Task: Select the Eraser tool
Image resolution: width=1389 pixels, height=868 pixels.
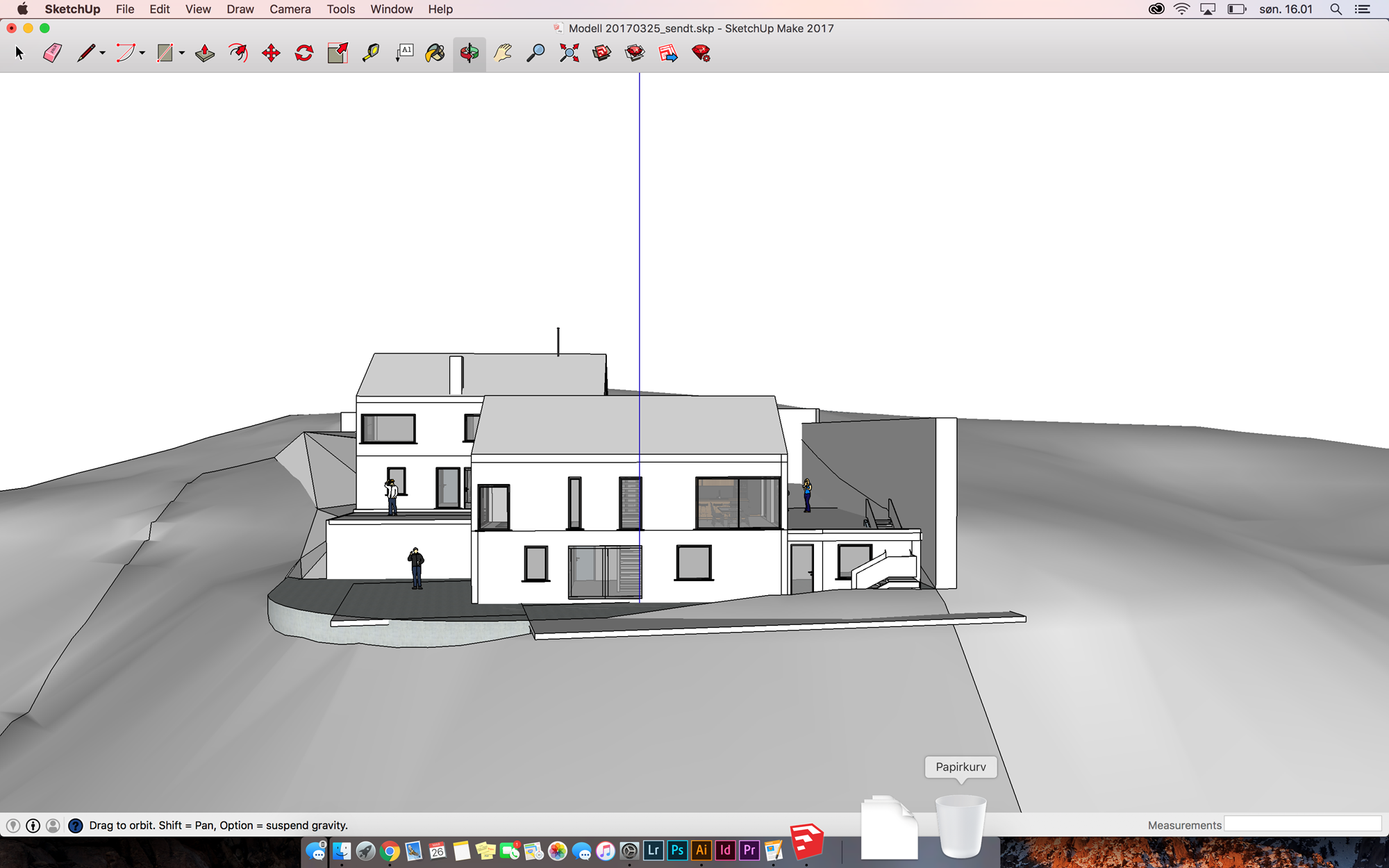Action: coord(52,53)
